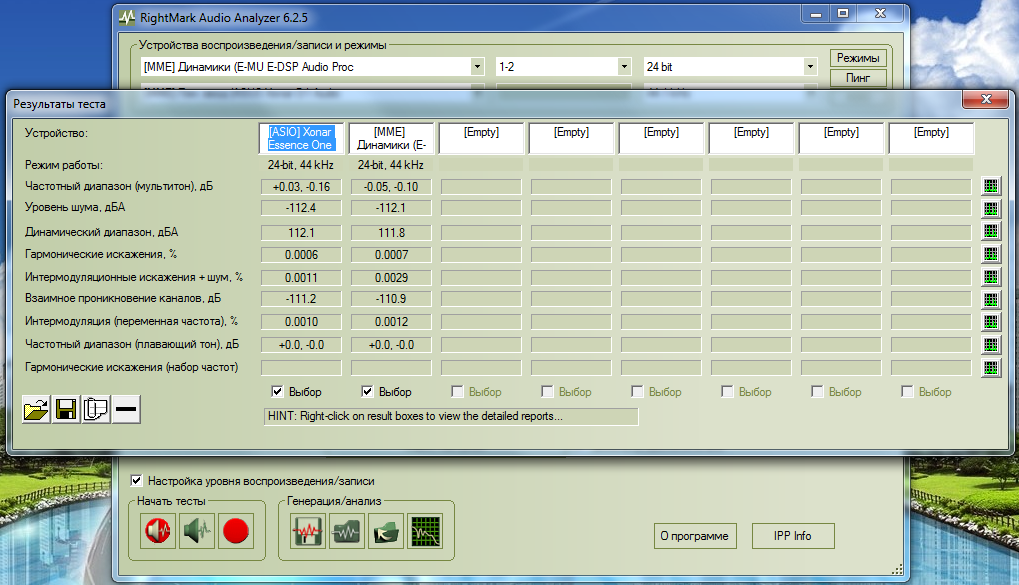Start test with red speaker icon
This screenshot has height=585, width=1019.
pyautogui.click(x=158, y=531)
